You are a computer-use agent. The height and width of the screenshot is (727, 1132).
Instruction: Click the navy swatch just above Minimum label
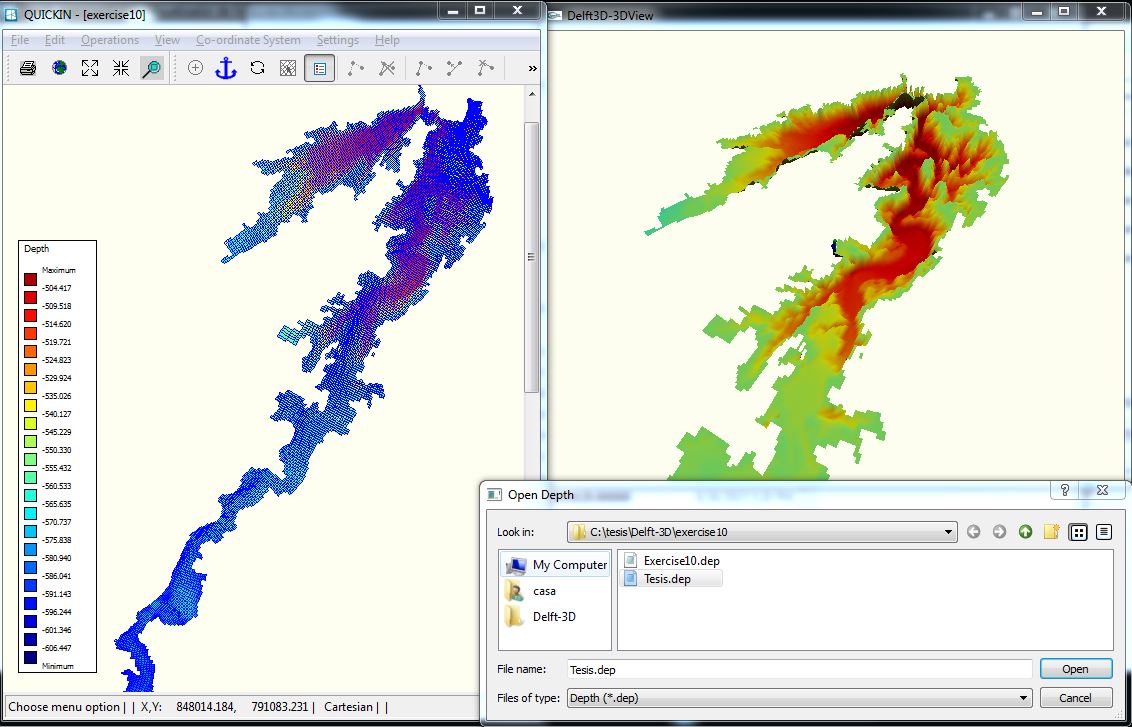(x=30, y=657)
